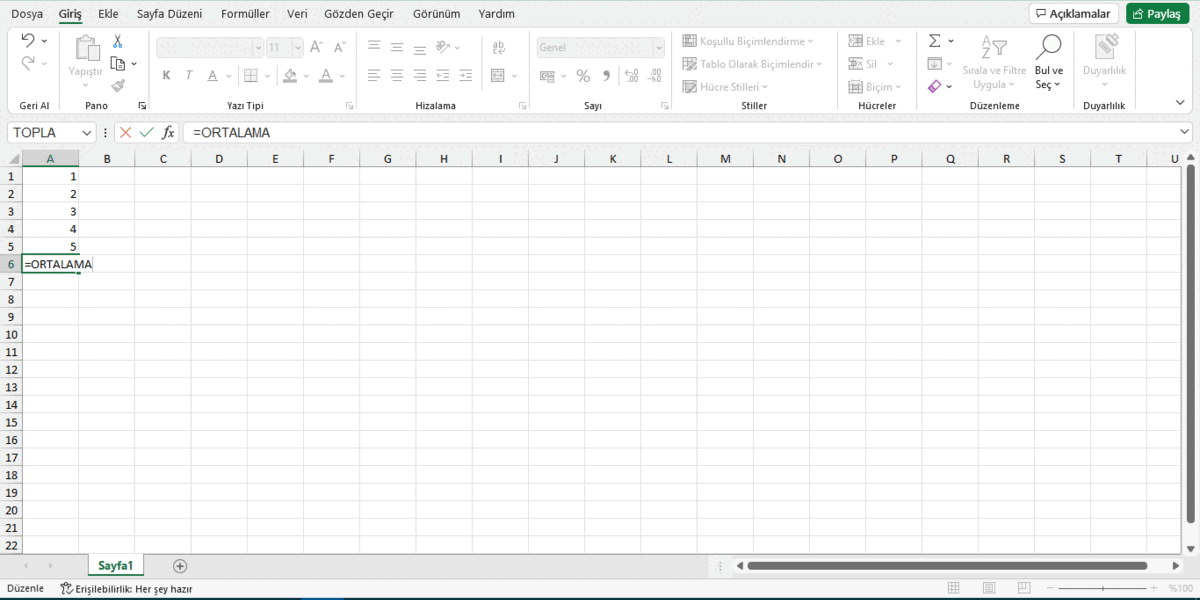The width and height of the screenshot is (1200, 600).
Task: Click the AutoSum sigma icon
Action: [x=934, y=41]
